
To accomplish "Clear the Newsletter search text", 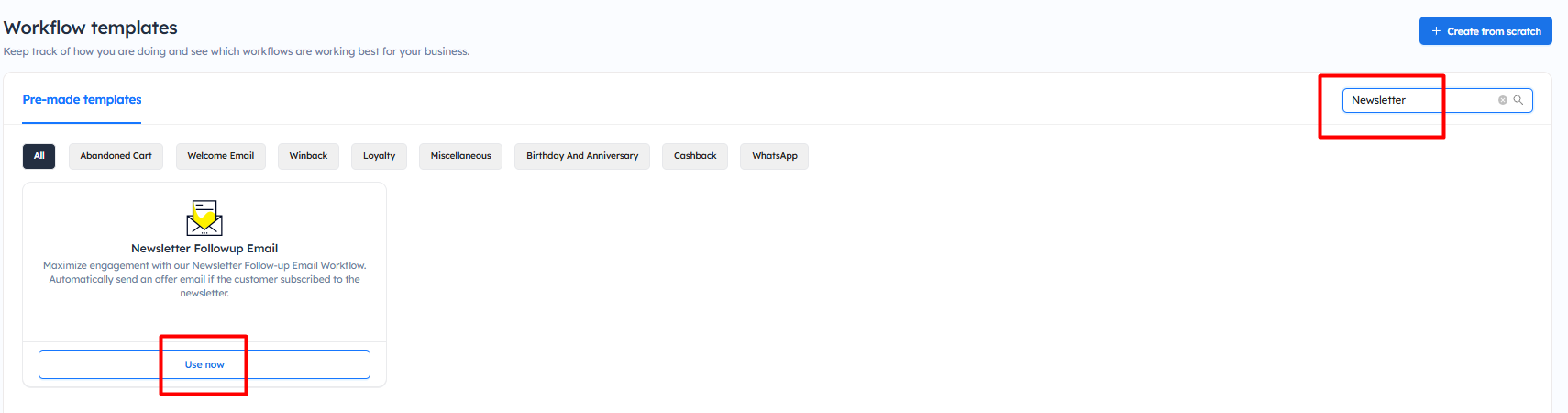I will pos(1502,100).
